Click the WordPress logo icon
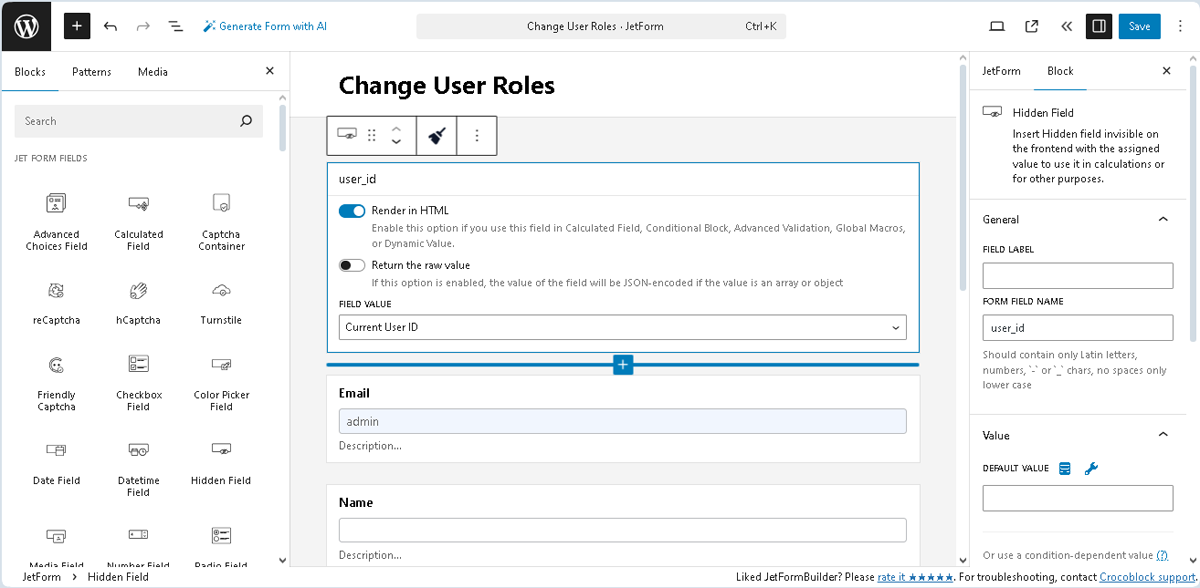Image resolution: width=1200 pixels, height=588 pixels. [26, 26]
